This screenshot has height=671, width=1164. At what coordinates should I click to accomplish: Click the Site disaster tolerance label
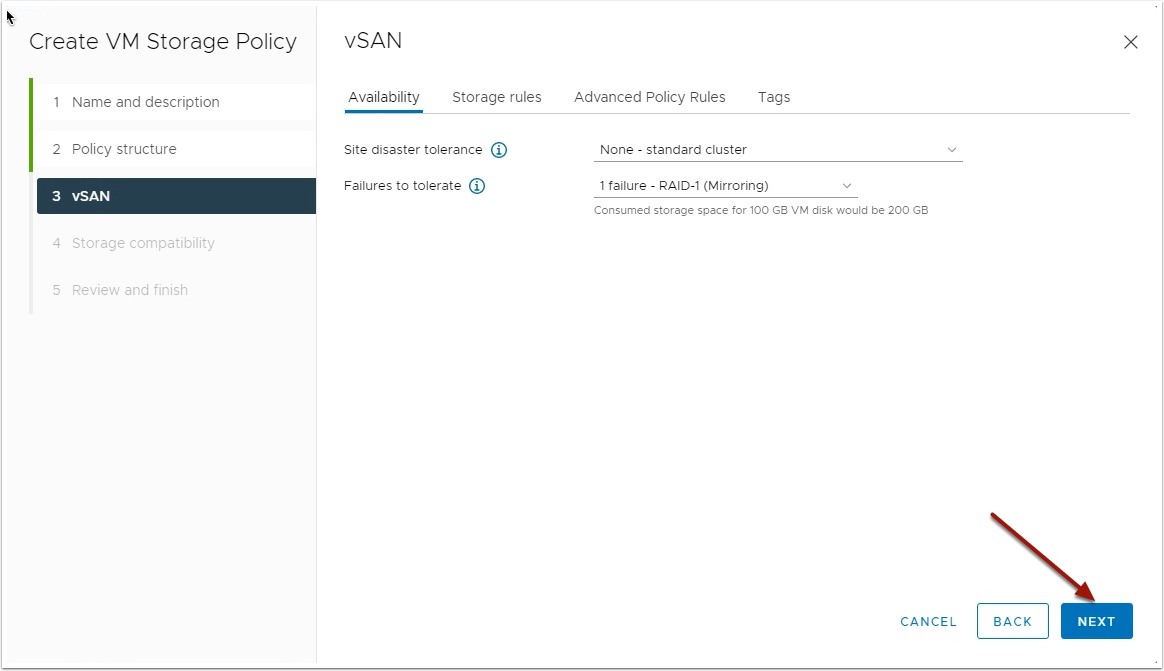click(413, 150)
